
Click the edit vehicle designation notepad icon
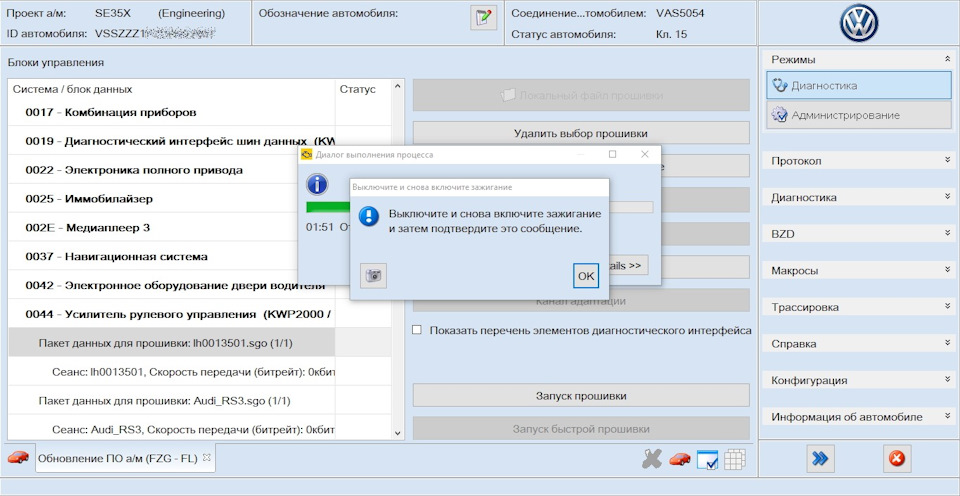point(483,17)
